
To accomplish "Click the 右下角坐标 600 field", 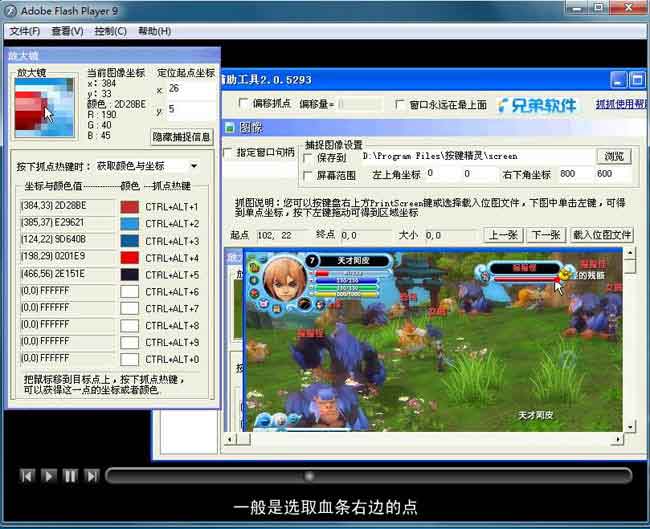I will pyautogui.click(x=613, y=174).
